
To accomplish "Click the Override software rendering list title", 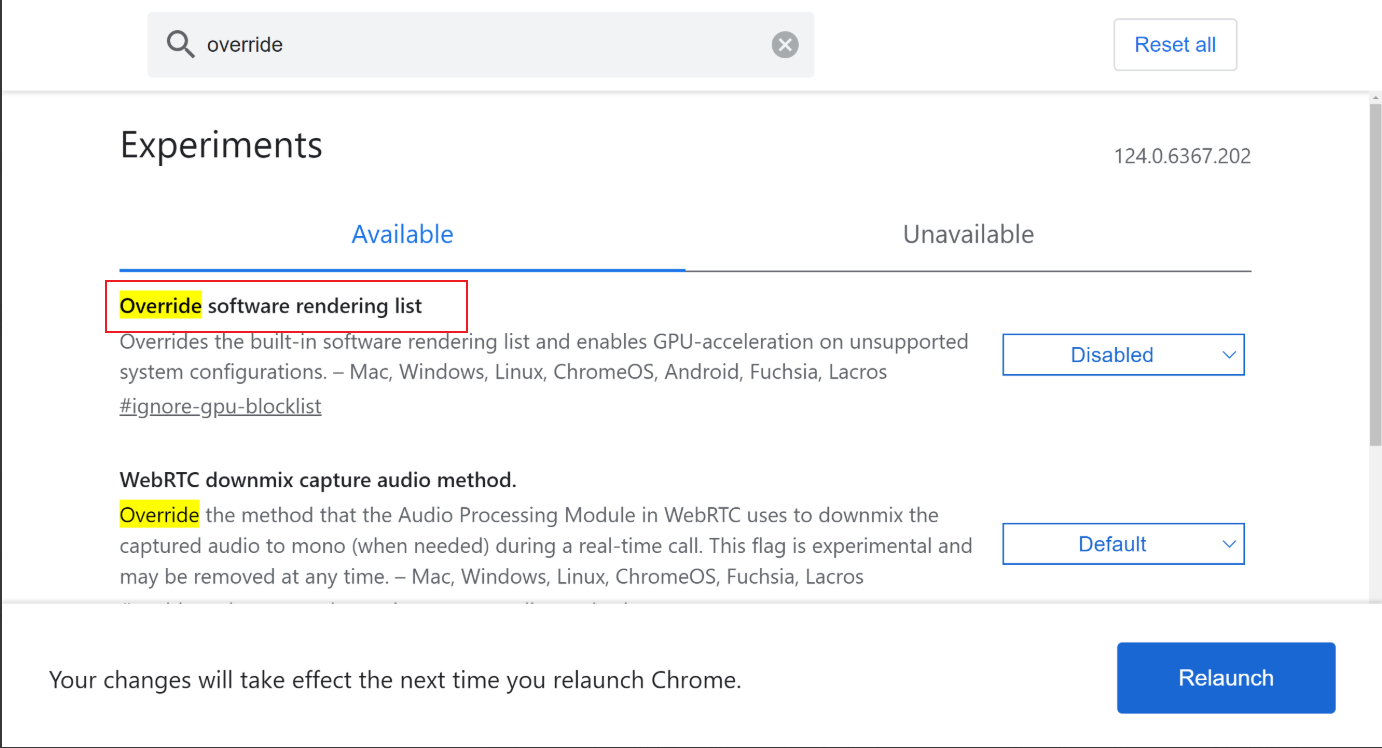I will (x=269, y=306).
